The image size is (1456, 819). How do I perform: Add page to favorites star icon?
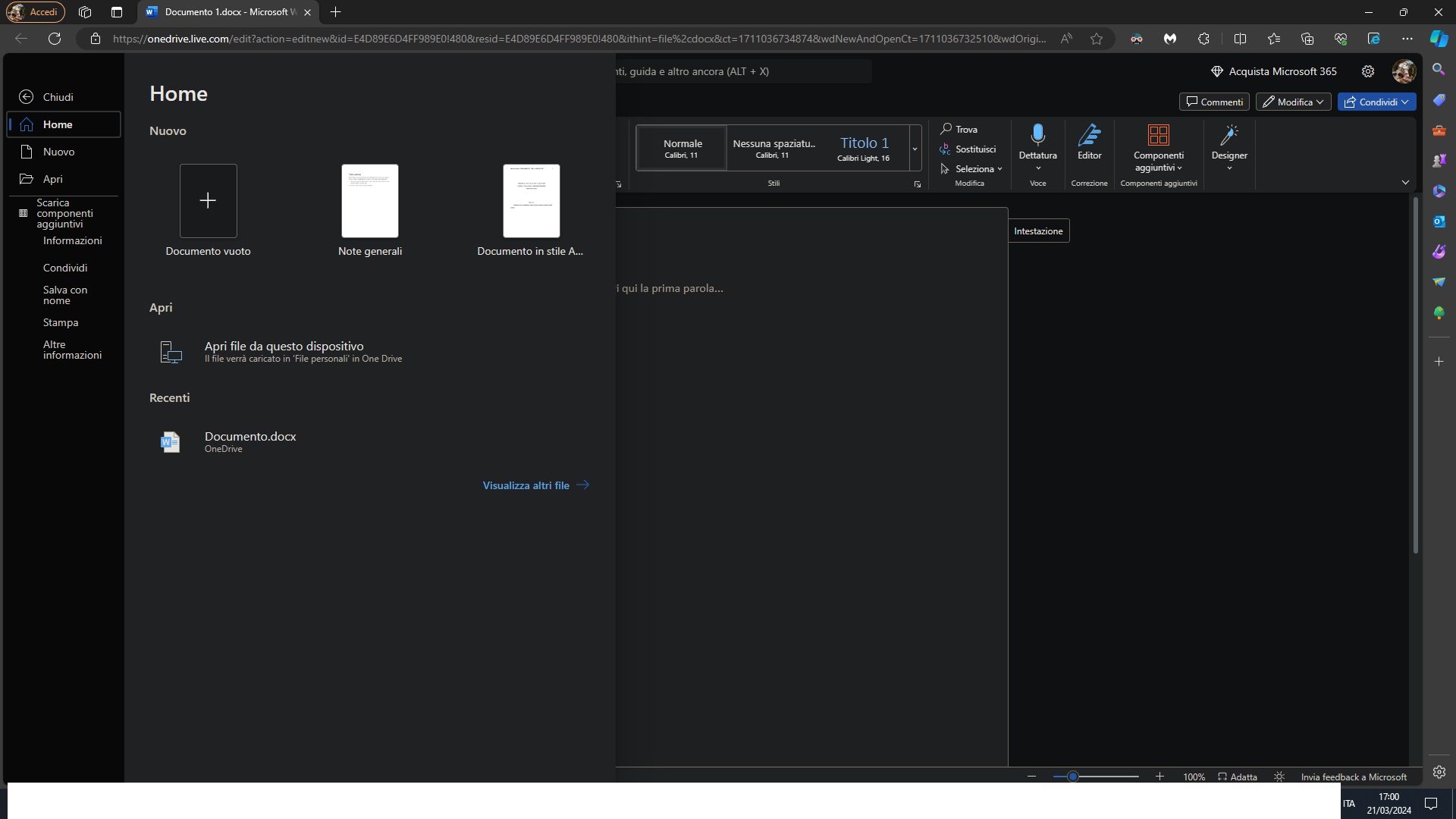(x=1097, y=39)
